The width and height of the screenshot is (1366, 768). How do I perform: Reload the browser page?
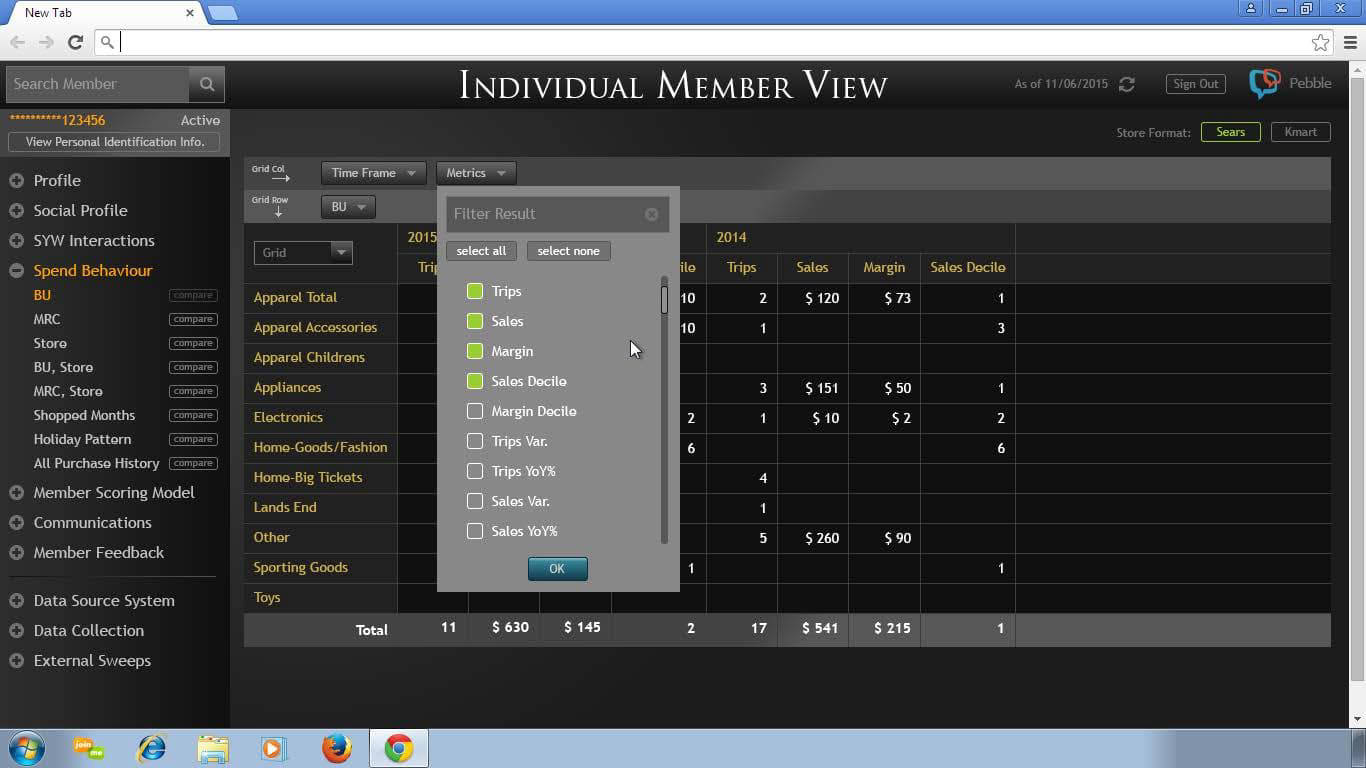click(75, 42)
